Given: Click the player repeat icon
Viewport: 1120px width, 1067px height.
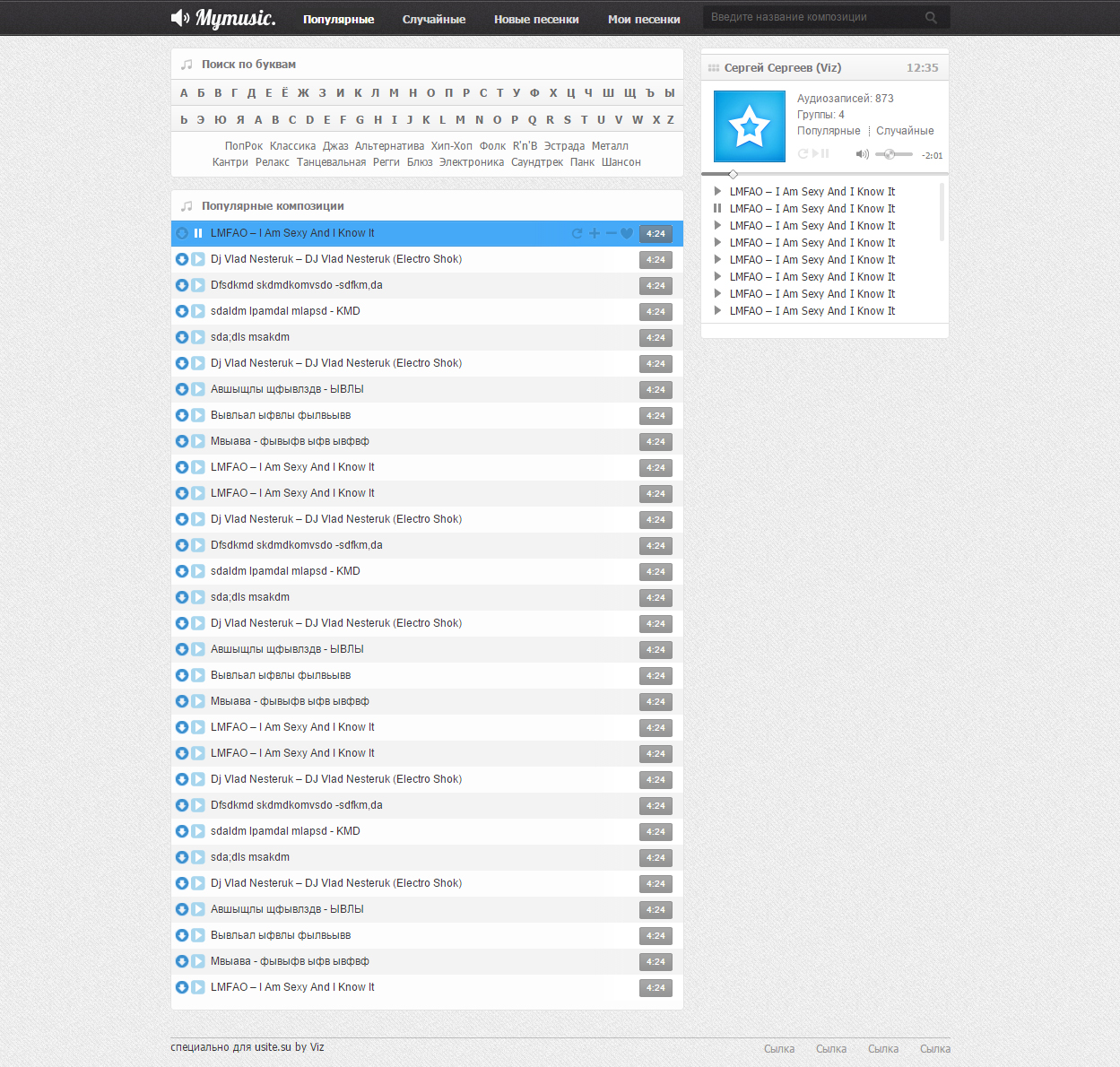Looking at the screenshot, I should tap(803, 154).
